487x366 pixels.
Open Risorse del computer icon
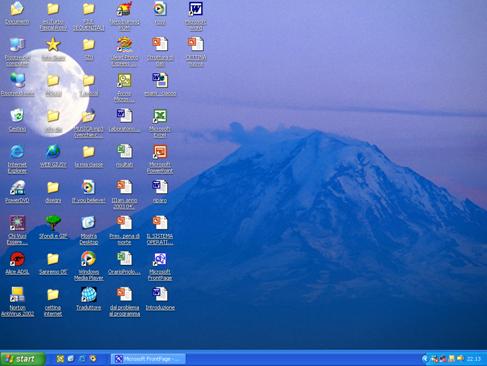(17, 45)
